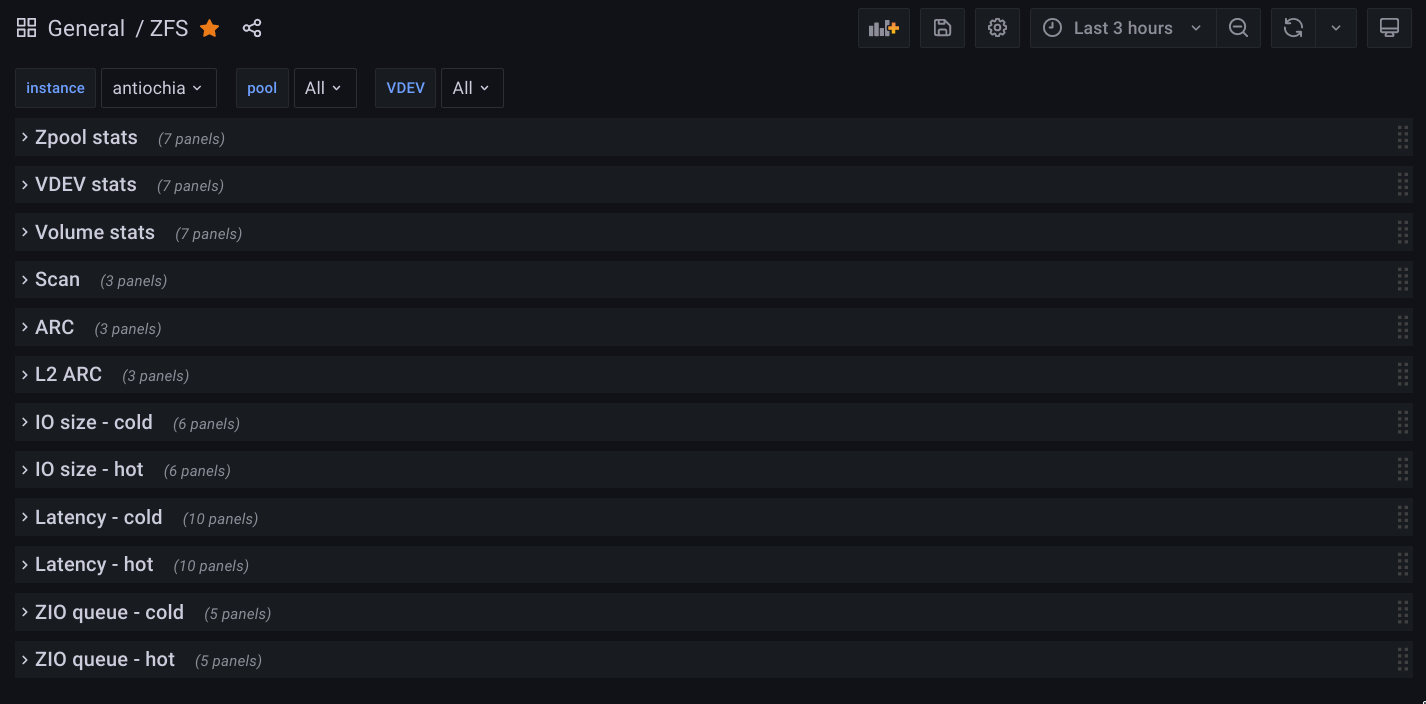
Task: Go to the General folder link
Action: pos(86,28)
